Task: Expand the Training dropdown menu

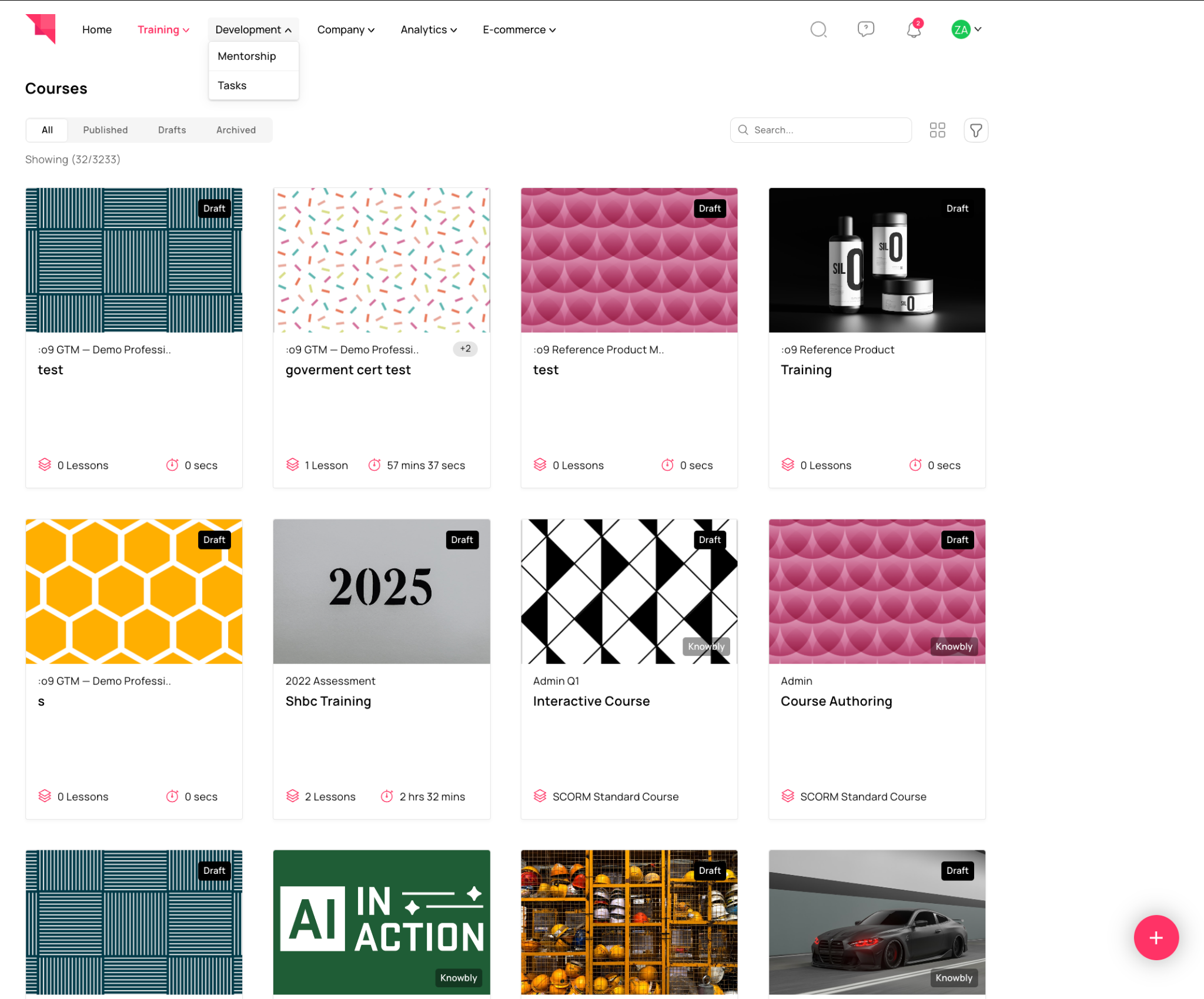Action: click(163, 30)
